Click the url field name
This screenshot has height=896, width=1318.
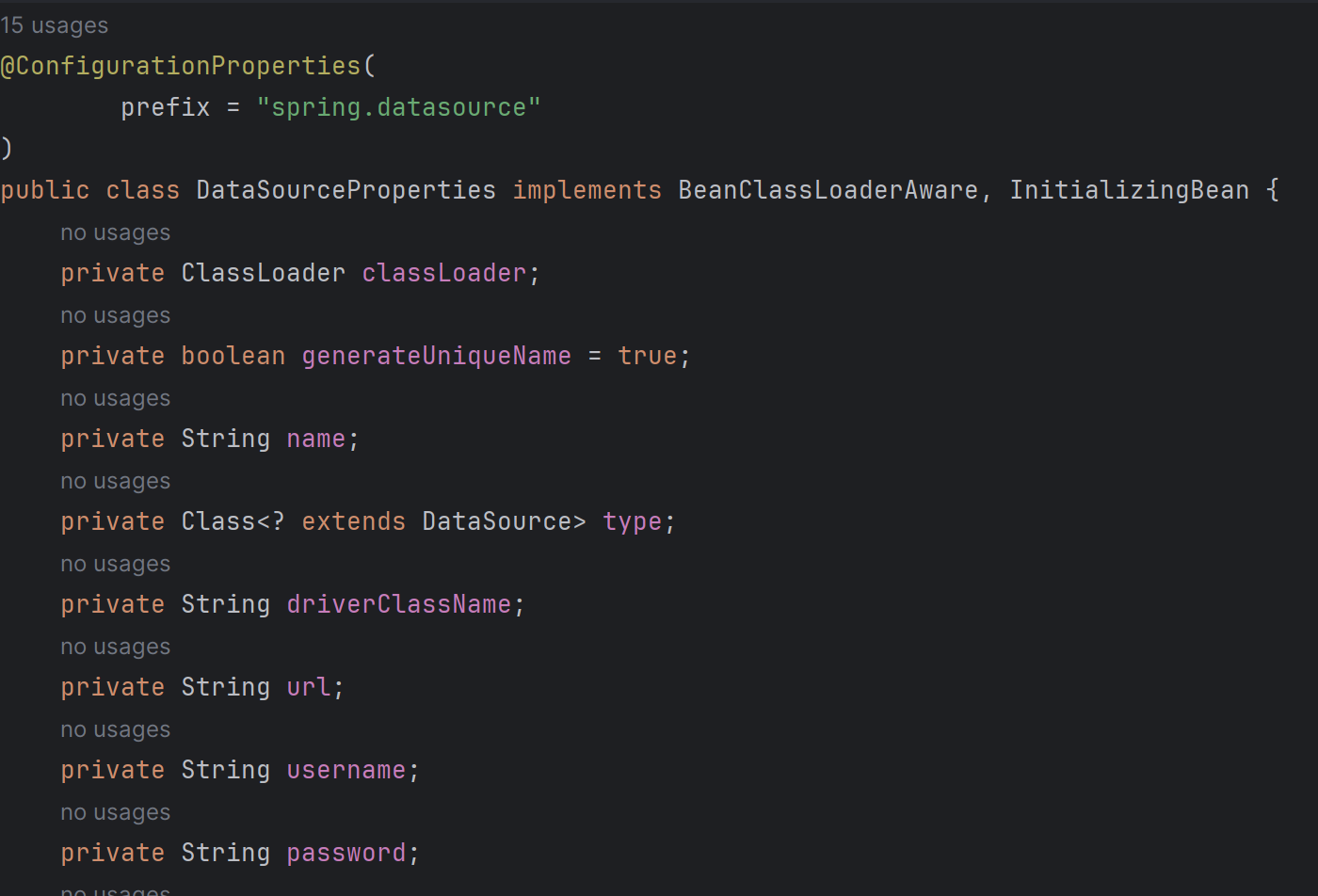coord(309,687)
